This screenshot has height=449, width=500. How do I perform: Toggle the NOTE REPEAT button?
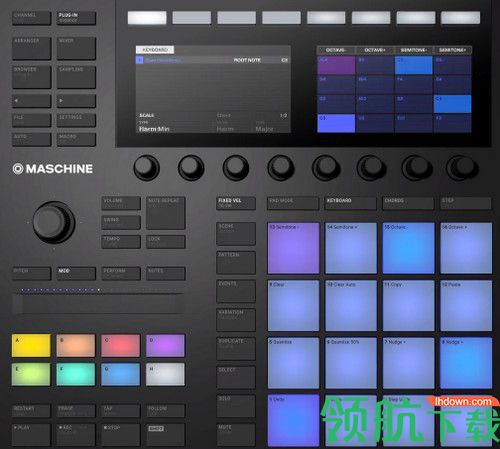pos(166,213)
